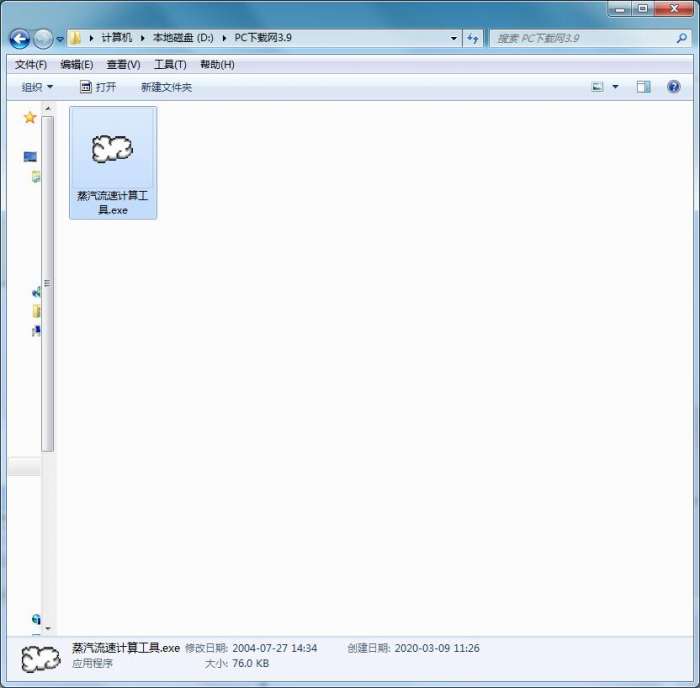Expand the arrow before 计算机 breadcrumb
The image size is (700, 688).
pyautogui.click(x=91, y=38)
